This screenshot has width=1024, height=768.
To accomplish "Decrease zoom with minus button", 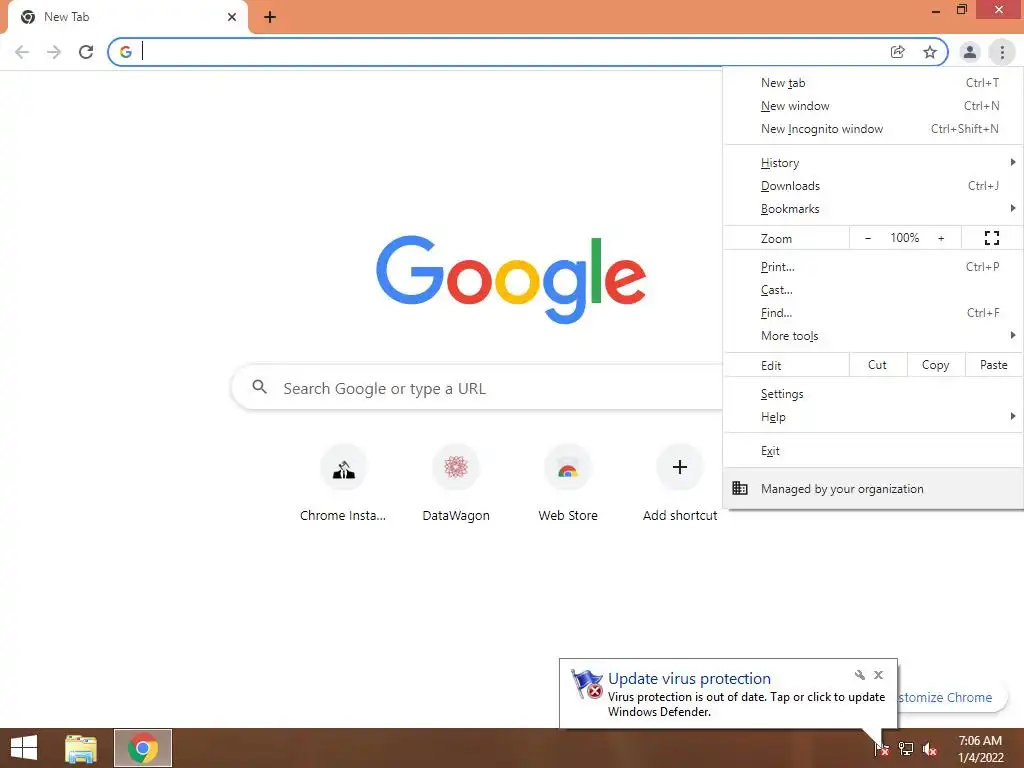I will click(867, 238).
